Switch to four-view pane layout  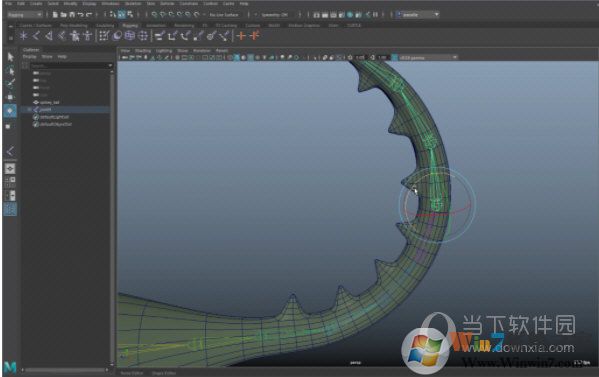pos(10,182)
